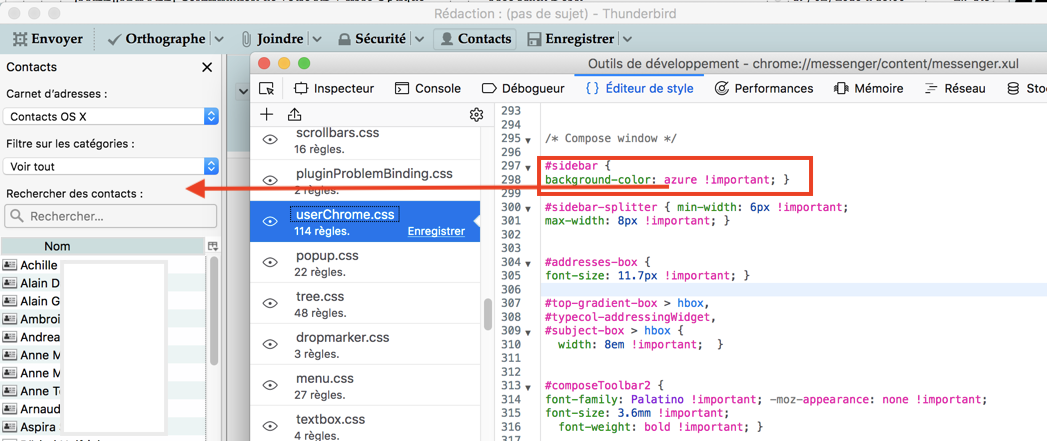This screenshot has width=1047, height=441.
Task: Switch to the Éditeur de style tab
Action: point(639,88)
